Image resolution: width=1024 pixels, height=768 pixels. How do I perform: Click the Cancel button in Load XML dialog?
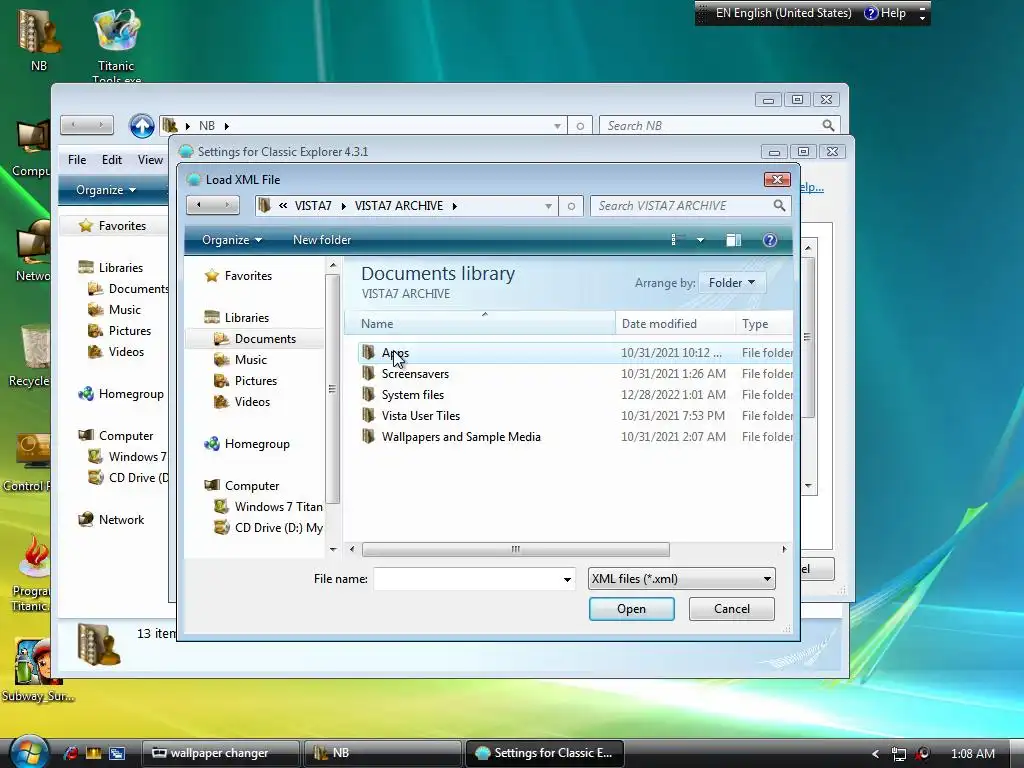pos(731,609)
